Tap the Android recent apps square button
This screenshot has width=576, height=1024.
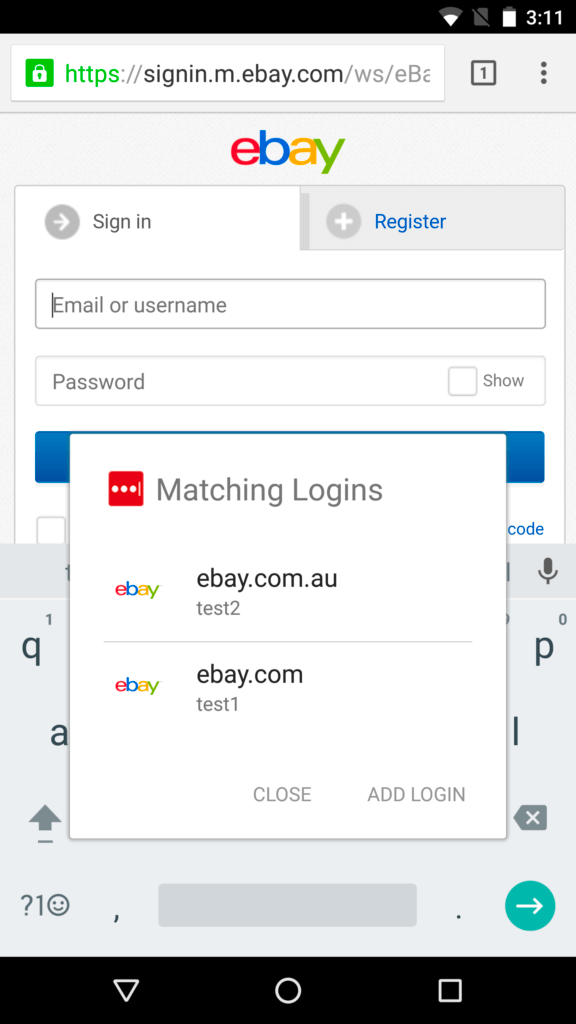click(x=450, y=991)
